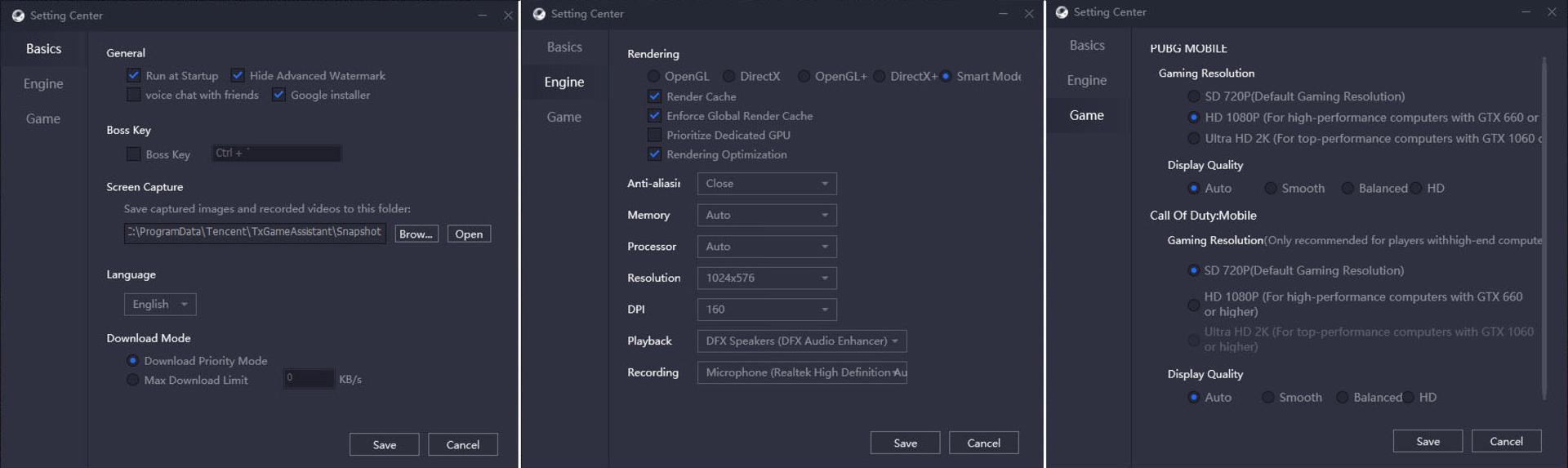Select PUBG HD 1080P gaming resolution
The image size is (1568, 468).
tap(1194, 118)
